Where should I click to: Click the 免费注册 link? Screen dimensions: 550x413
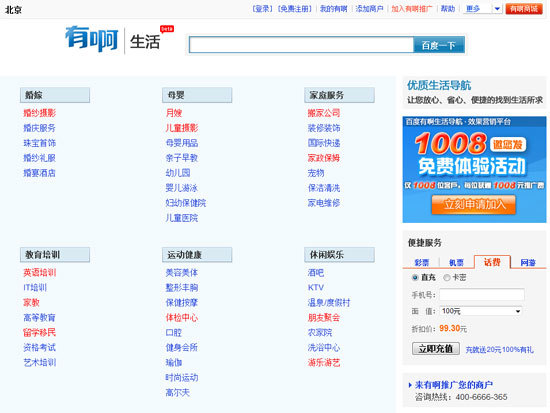(295, 9)
